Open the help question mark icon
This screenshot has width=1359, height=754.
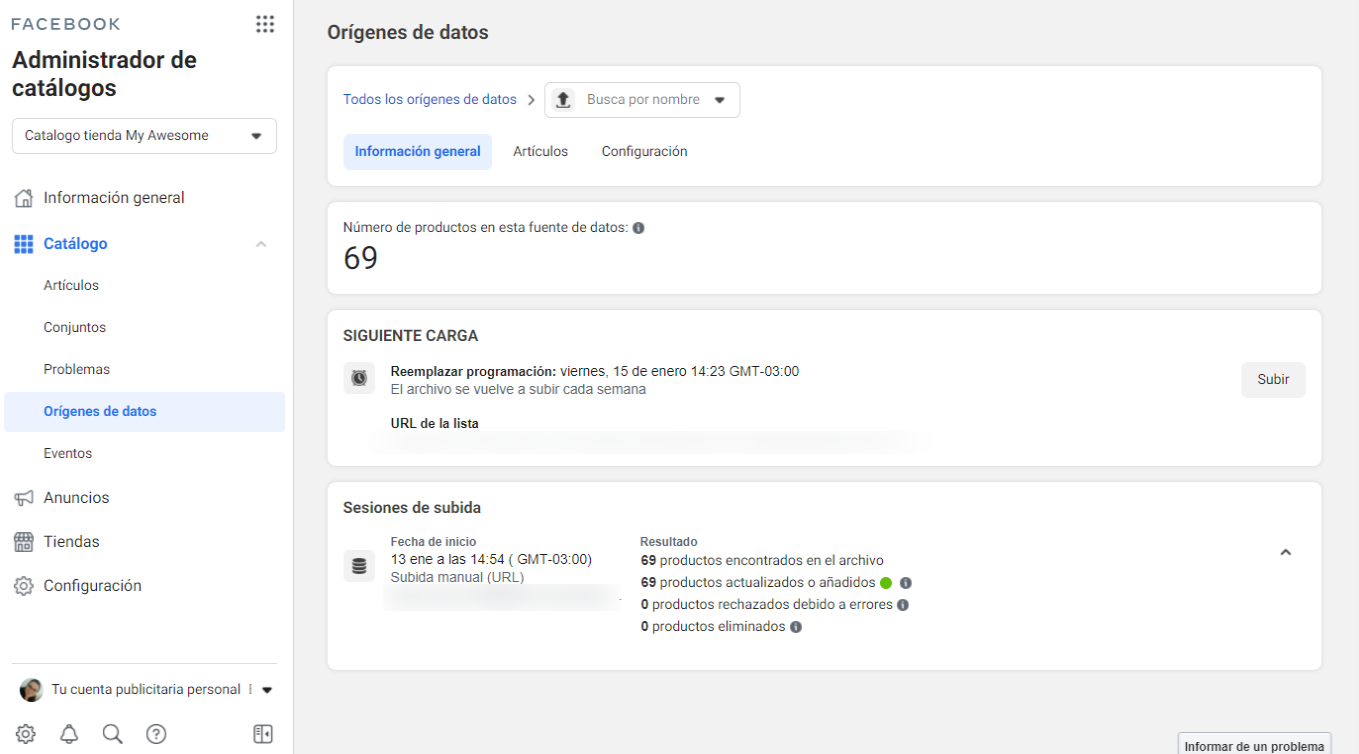click(156, 734)
